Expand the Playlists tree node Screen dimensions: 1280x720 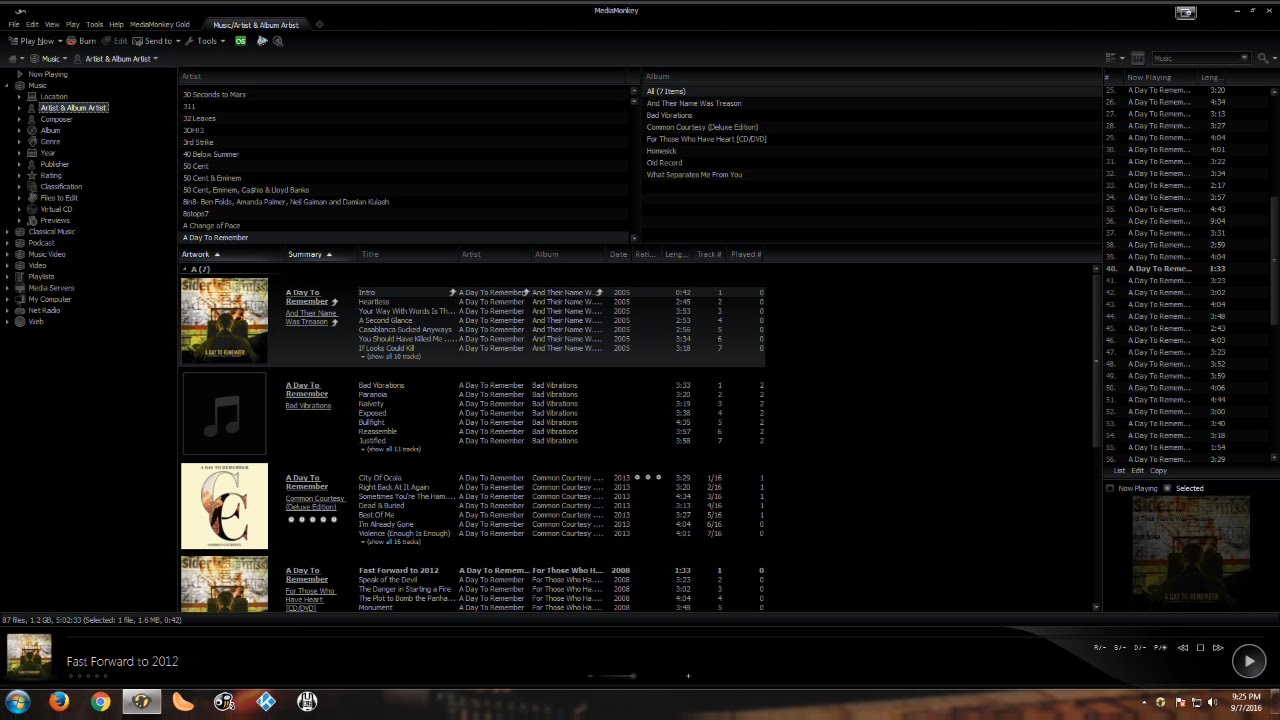coord(8,277)
